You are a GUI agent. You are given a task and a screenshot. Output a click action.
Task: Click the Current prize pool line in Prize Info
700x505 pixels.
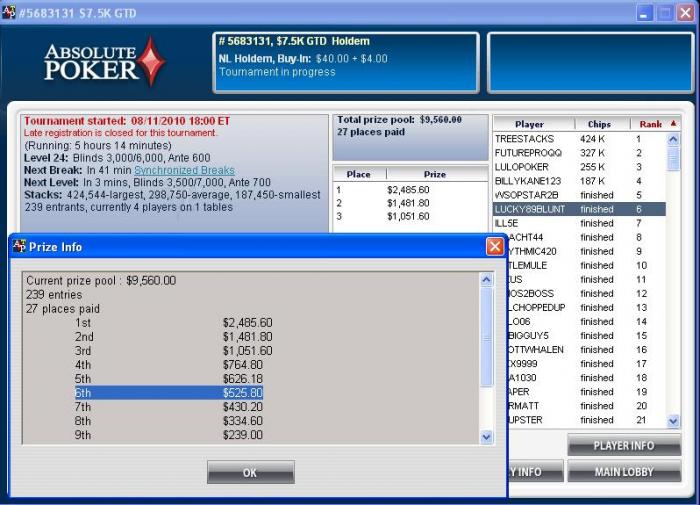point(101,280)
